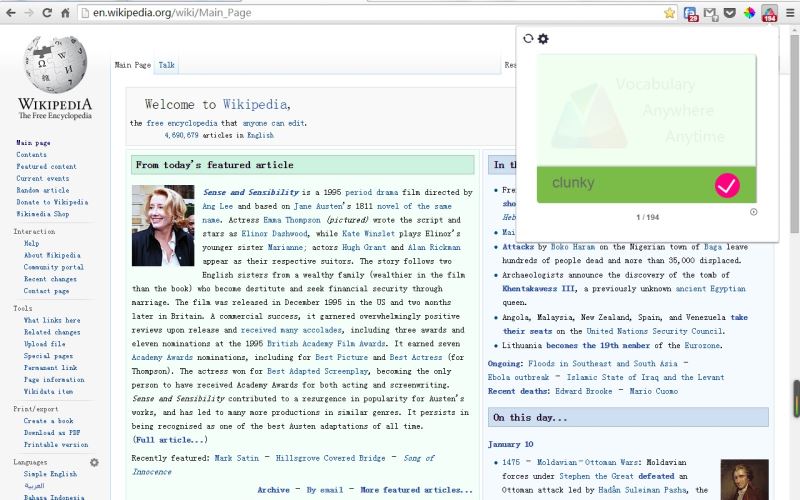
Task: Click the URL address bar
Action: tap(377, 13)
